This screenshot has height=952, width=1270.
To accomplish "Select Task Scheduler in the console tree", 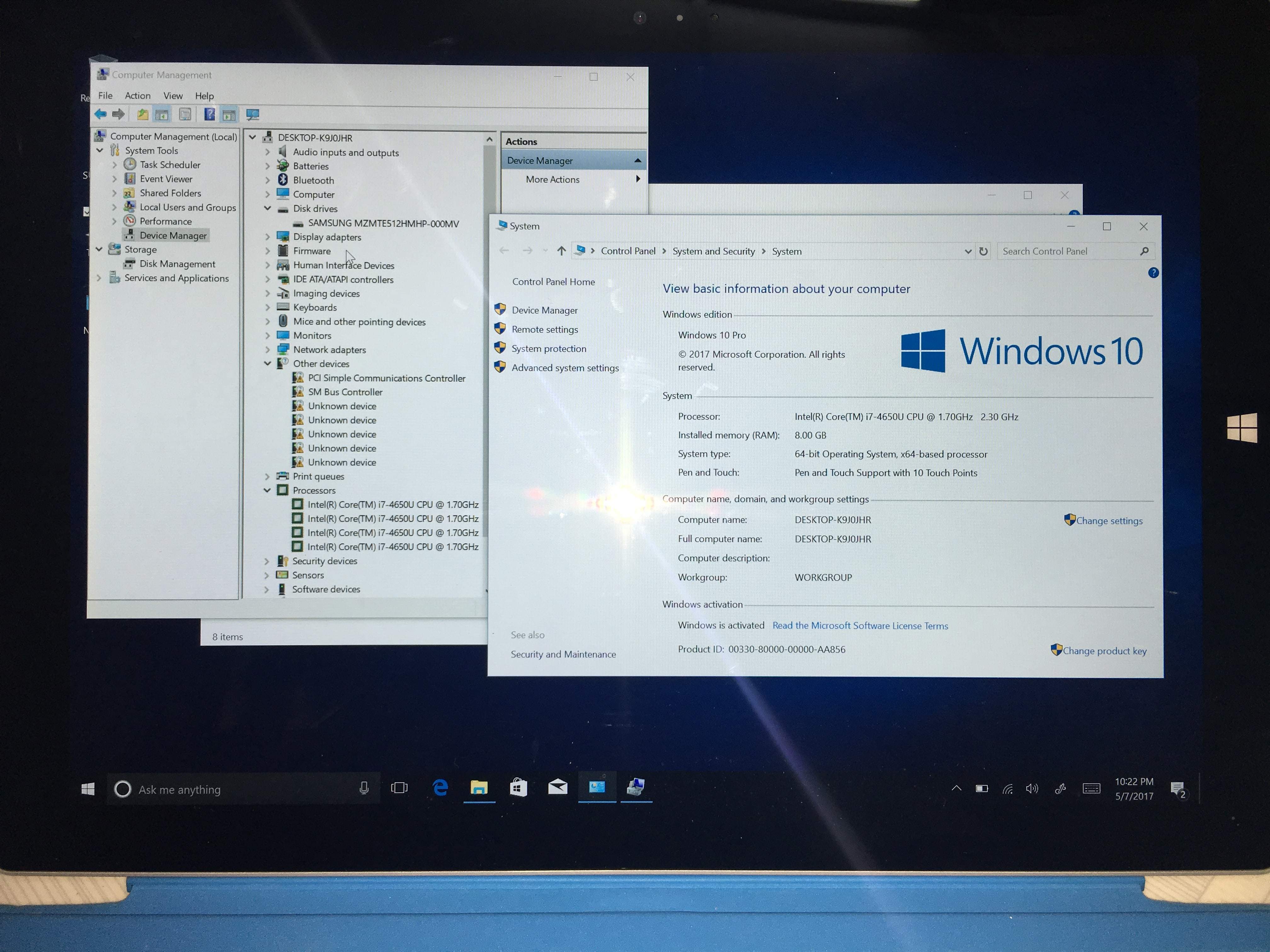I will point(170,165).
